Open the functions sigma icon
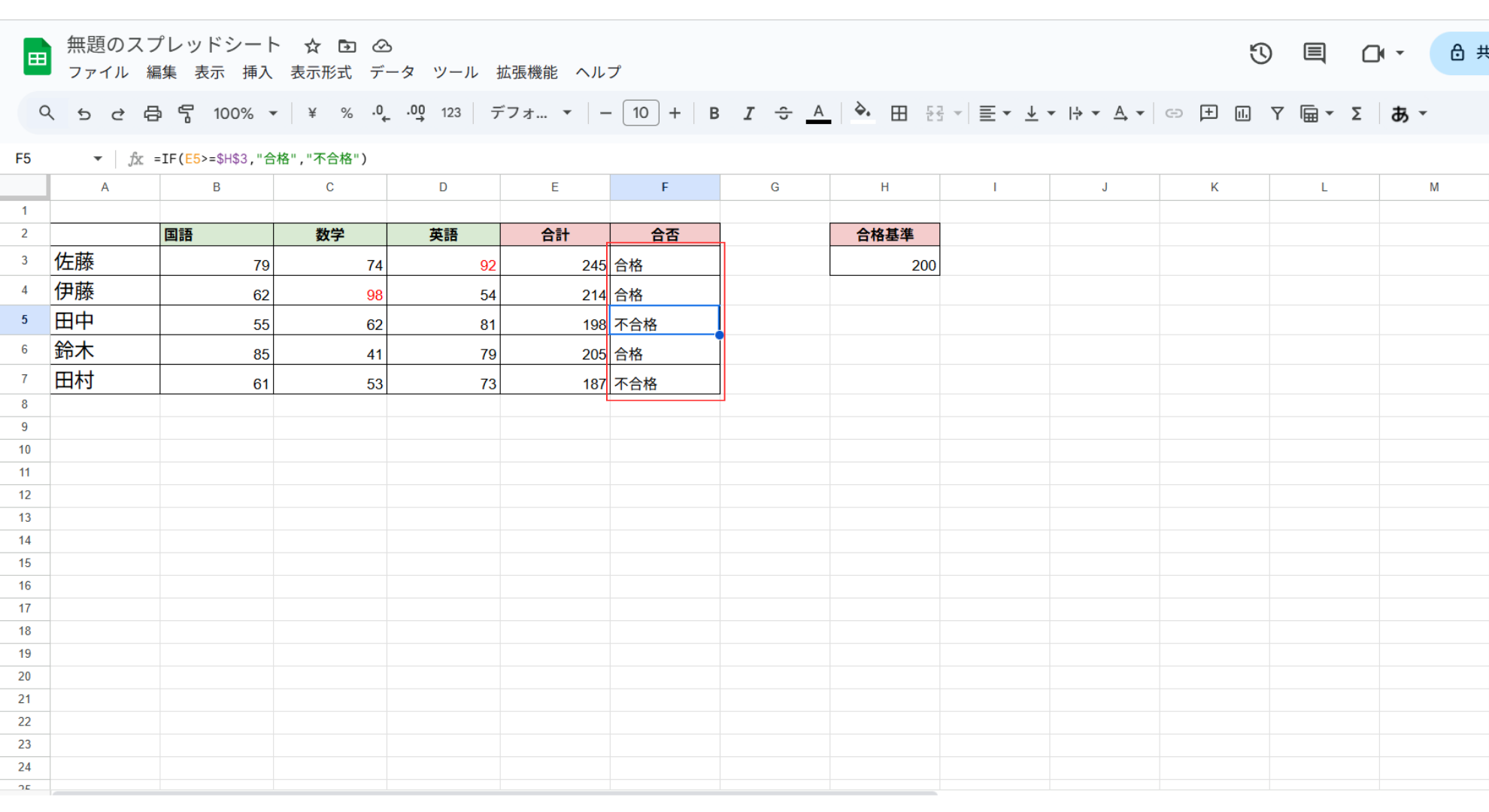This screenshot has height=812, width=1489. (x=1357, y=114)
